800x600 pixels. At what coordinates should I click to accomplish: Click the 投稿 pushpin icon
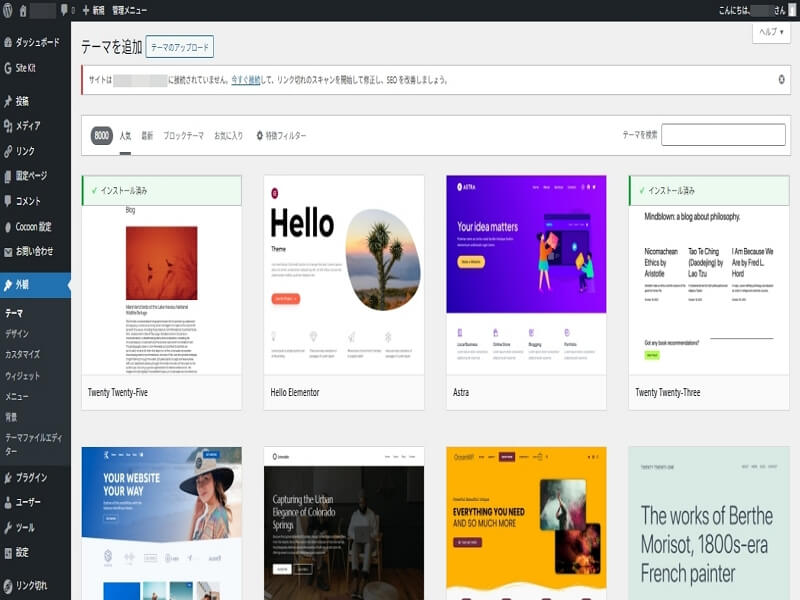[9, 101]
